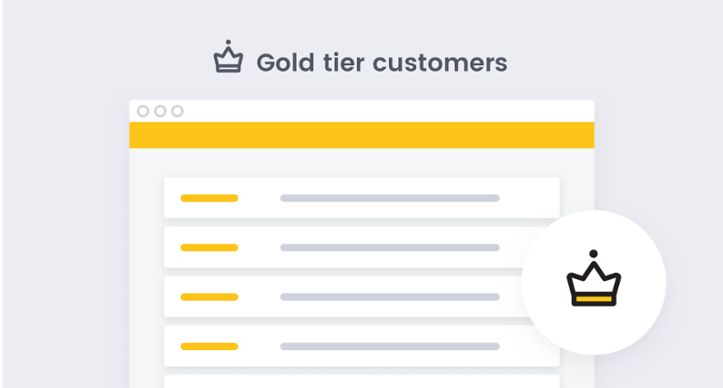This screenshot has height=388, width=723.
Task: Click the gray text bar in the fourth list row
Action: (390, 346)
